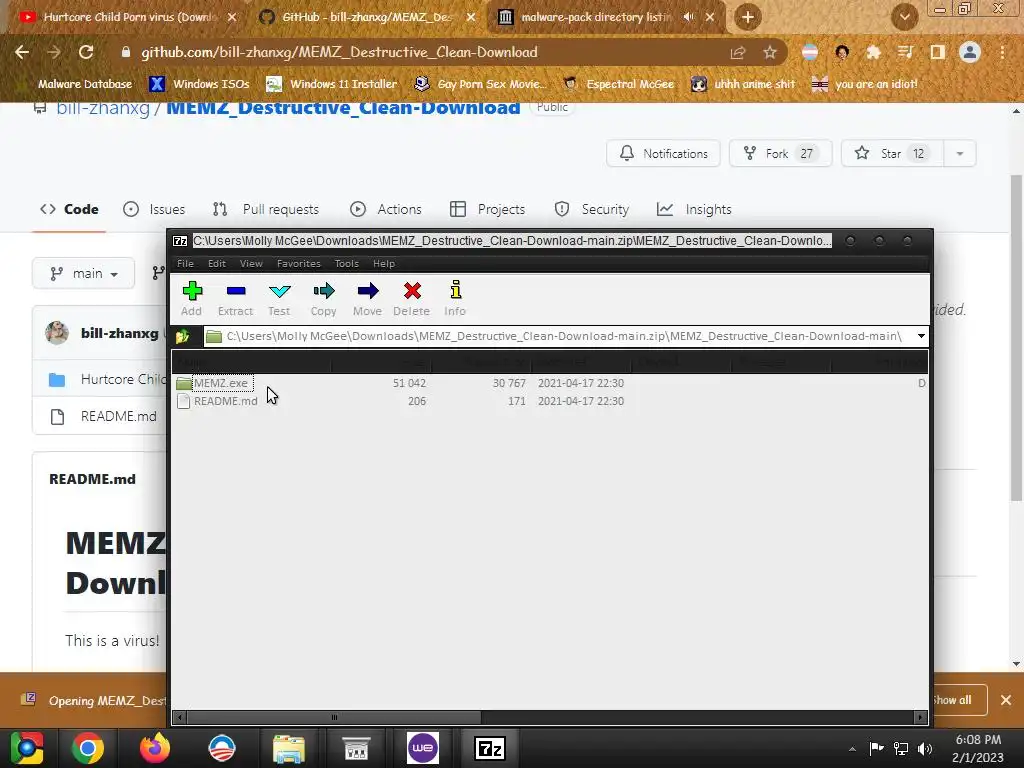Open the GitHub Insights tab
The image size is (1024, 768).
click(x=694, y=210)
